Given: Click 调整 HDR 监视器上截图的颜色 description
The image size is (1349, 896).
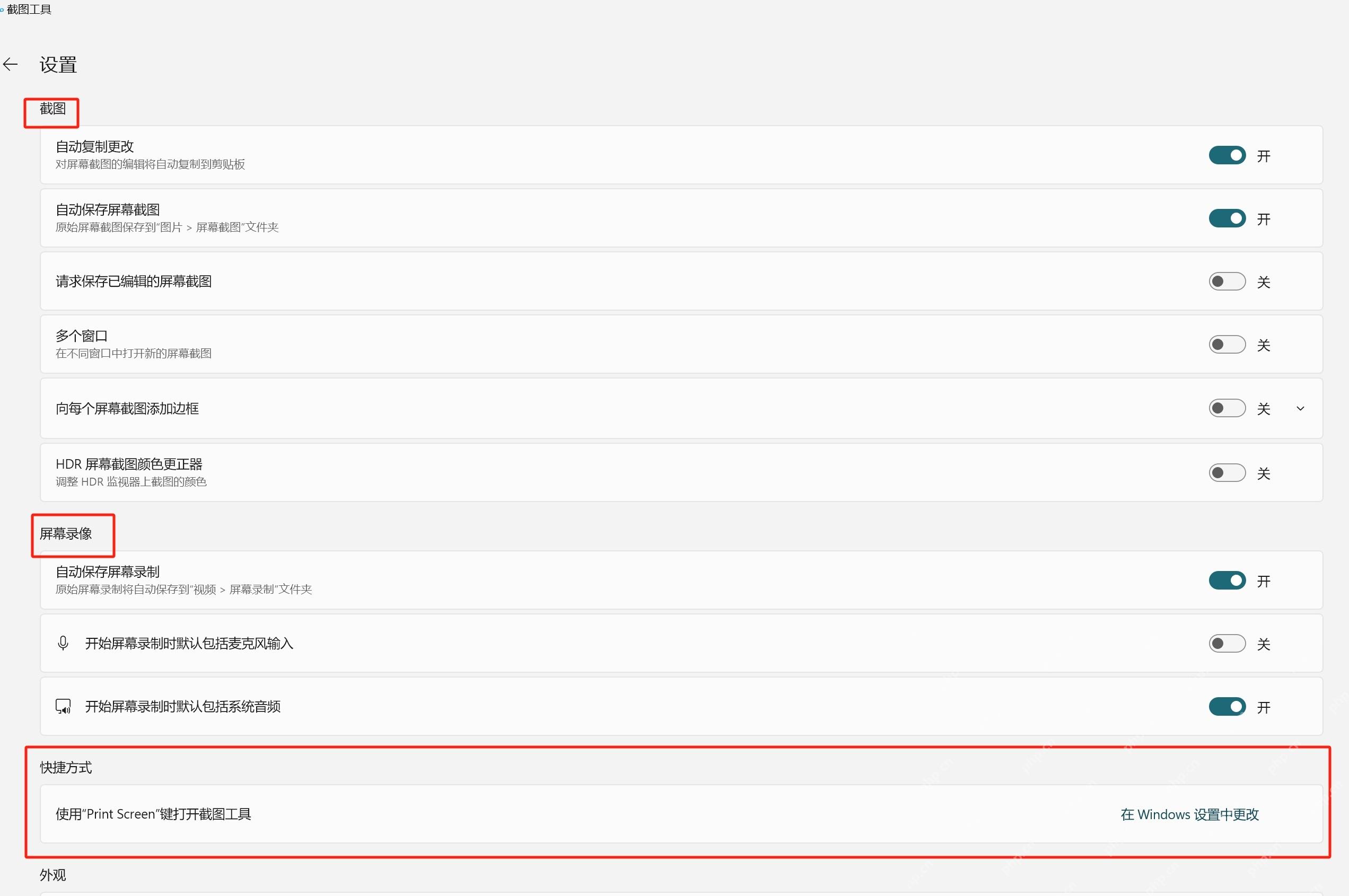Looking at the screenshot, I should (131, 482).
